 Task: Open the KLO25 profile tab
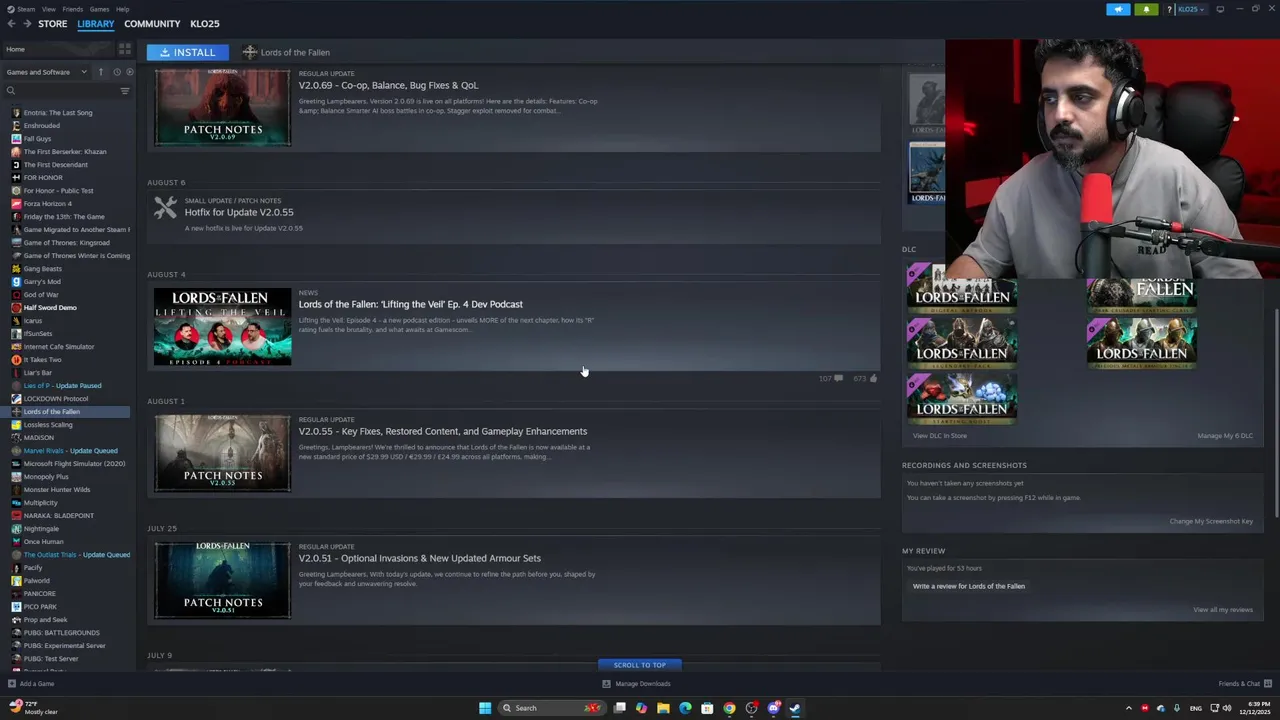click(205, 24)
